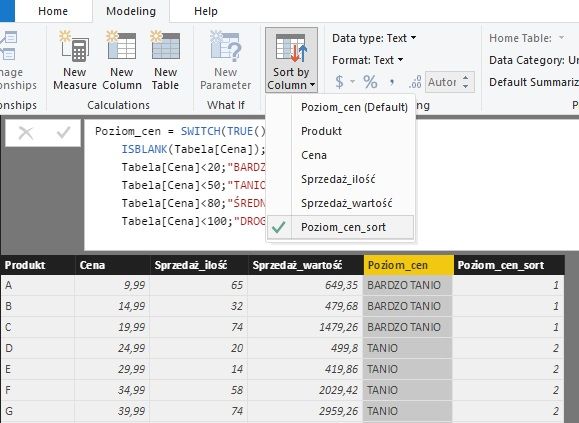Image resolution: width=579 pixels, height=423 pixels.
Task: Click BARDZO TANIO cell in row C
Action: pos(408,327)
